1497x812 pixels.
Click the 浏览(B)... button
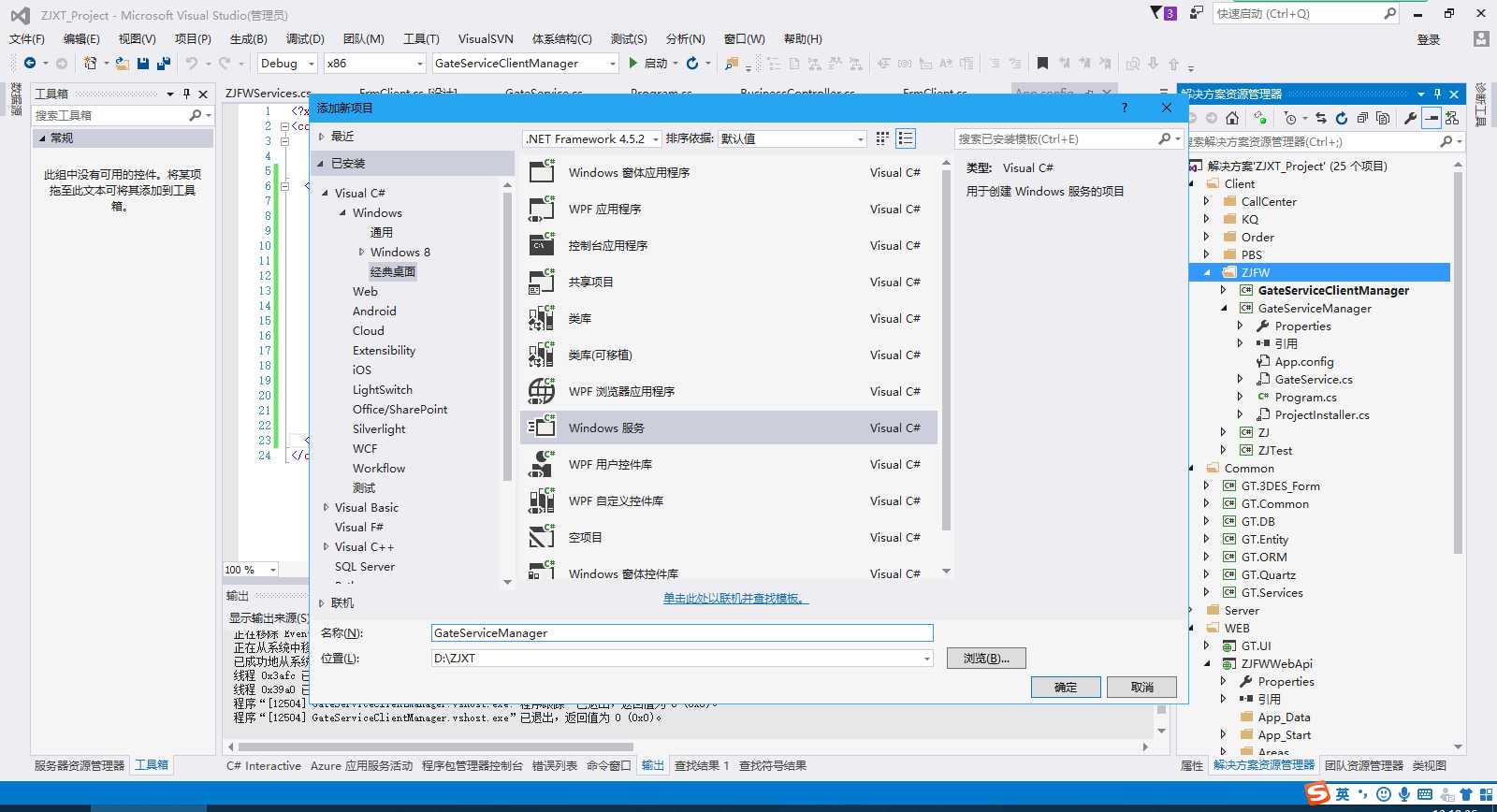coord(986,658)
